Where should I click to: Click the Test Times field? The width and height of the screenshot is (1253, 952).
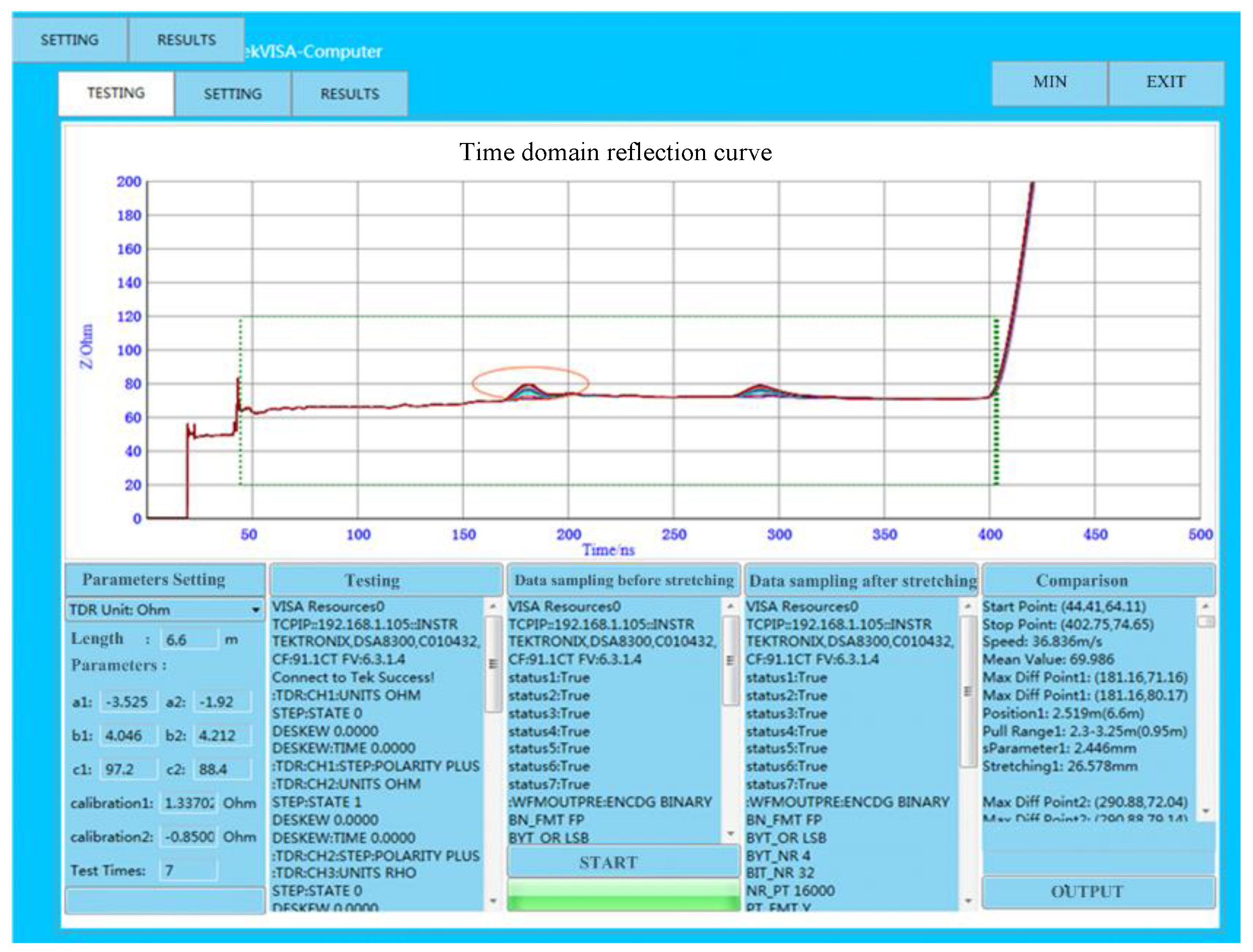click(188, 870)
